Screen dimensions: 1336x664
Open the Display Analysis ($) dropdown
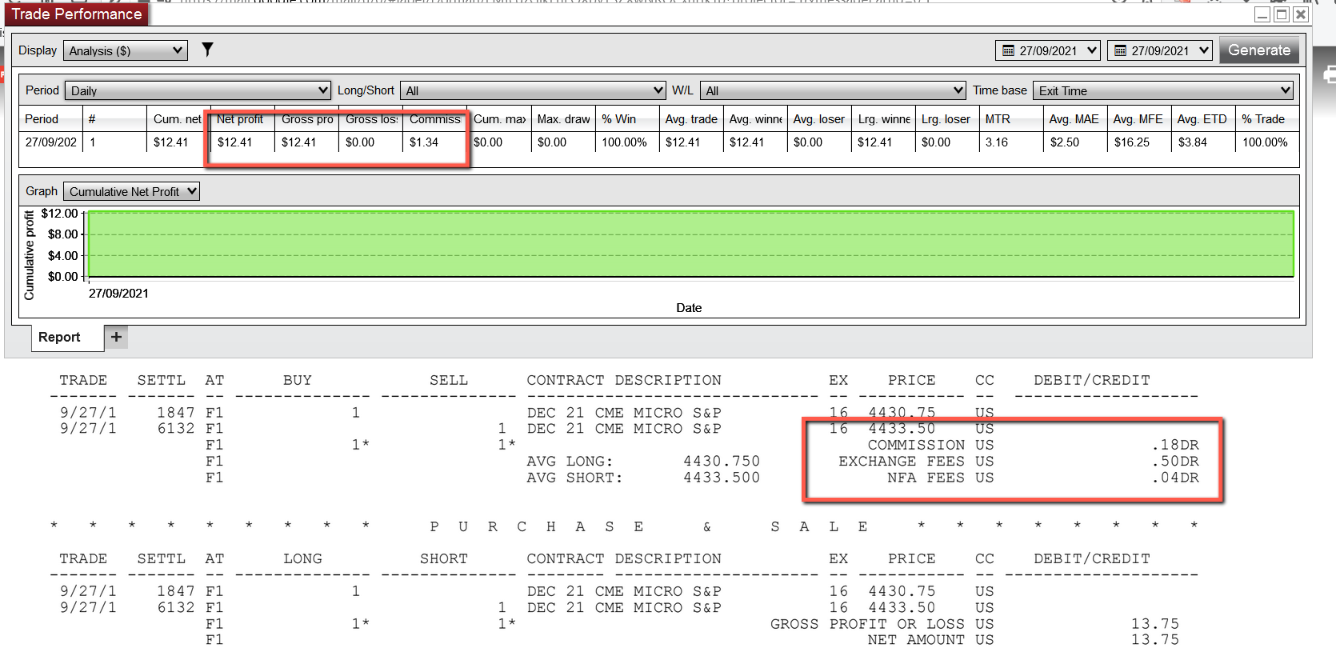coord(125,50)
